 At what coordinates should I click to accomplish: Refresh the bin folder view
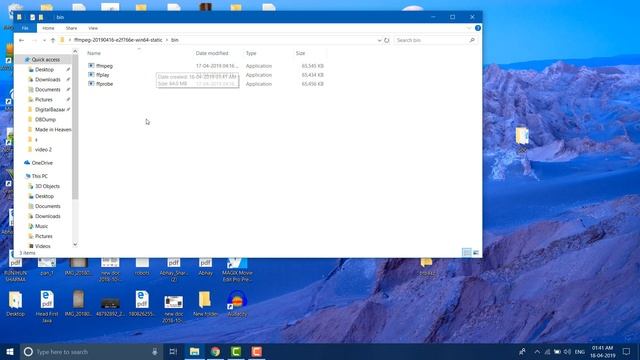click(x=387, y=40)
